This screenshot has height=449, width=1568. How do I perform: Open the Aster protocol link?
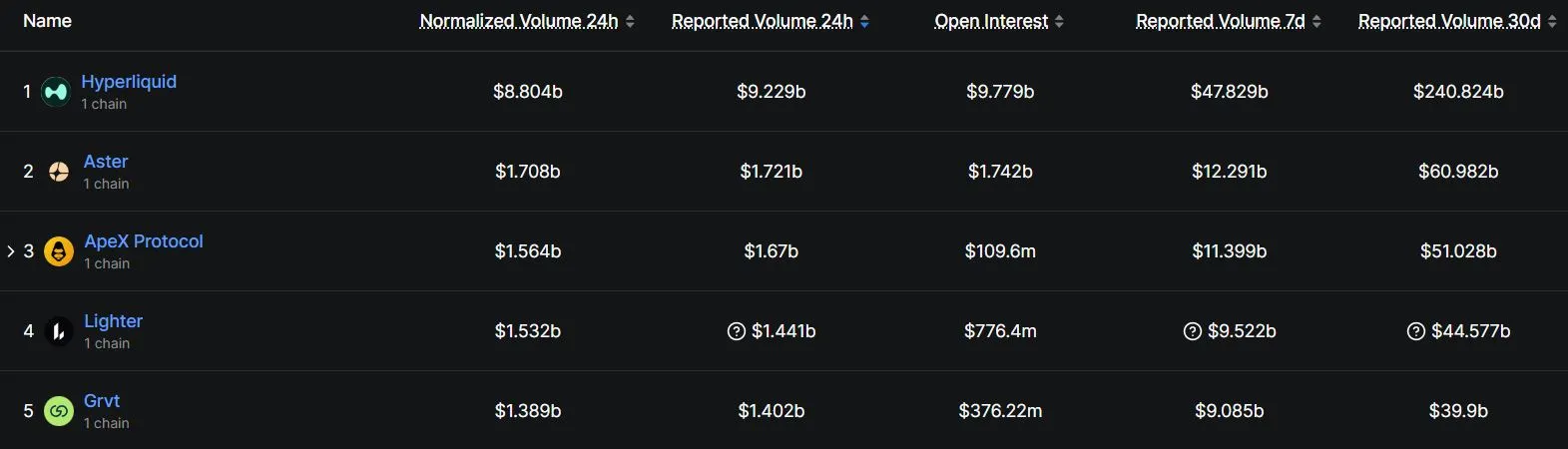pyautogui.click(x=106, y=162)
